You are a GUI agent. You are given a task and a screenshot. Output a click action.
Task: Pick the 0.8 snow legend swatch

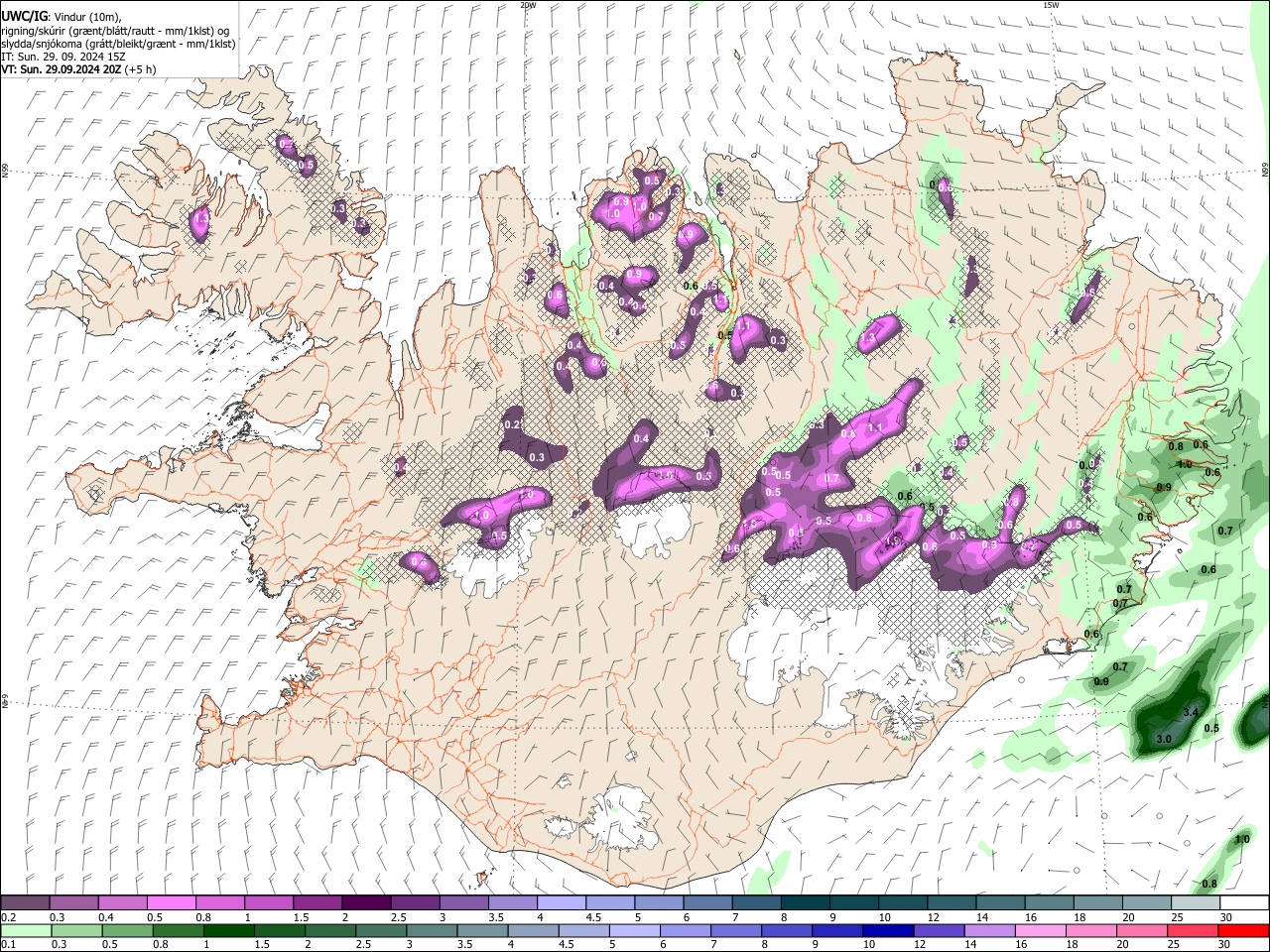[x=219, y=903]
